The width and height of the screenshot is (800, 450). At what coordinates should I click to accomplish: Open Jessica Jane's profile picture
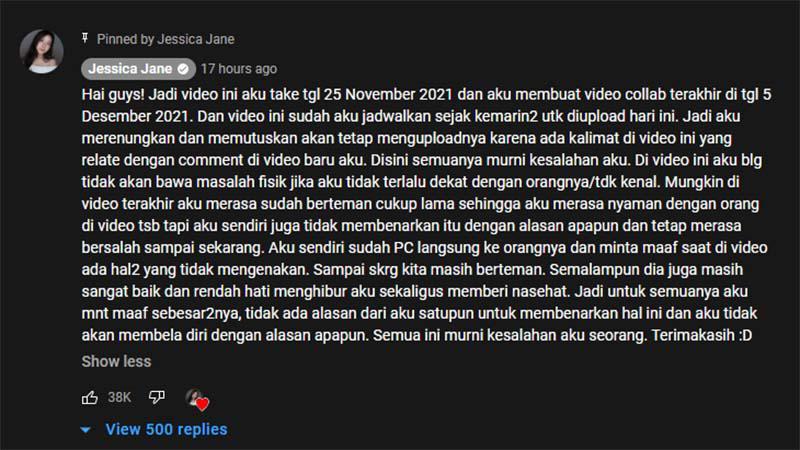point(42,52)
